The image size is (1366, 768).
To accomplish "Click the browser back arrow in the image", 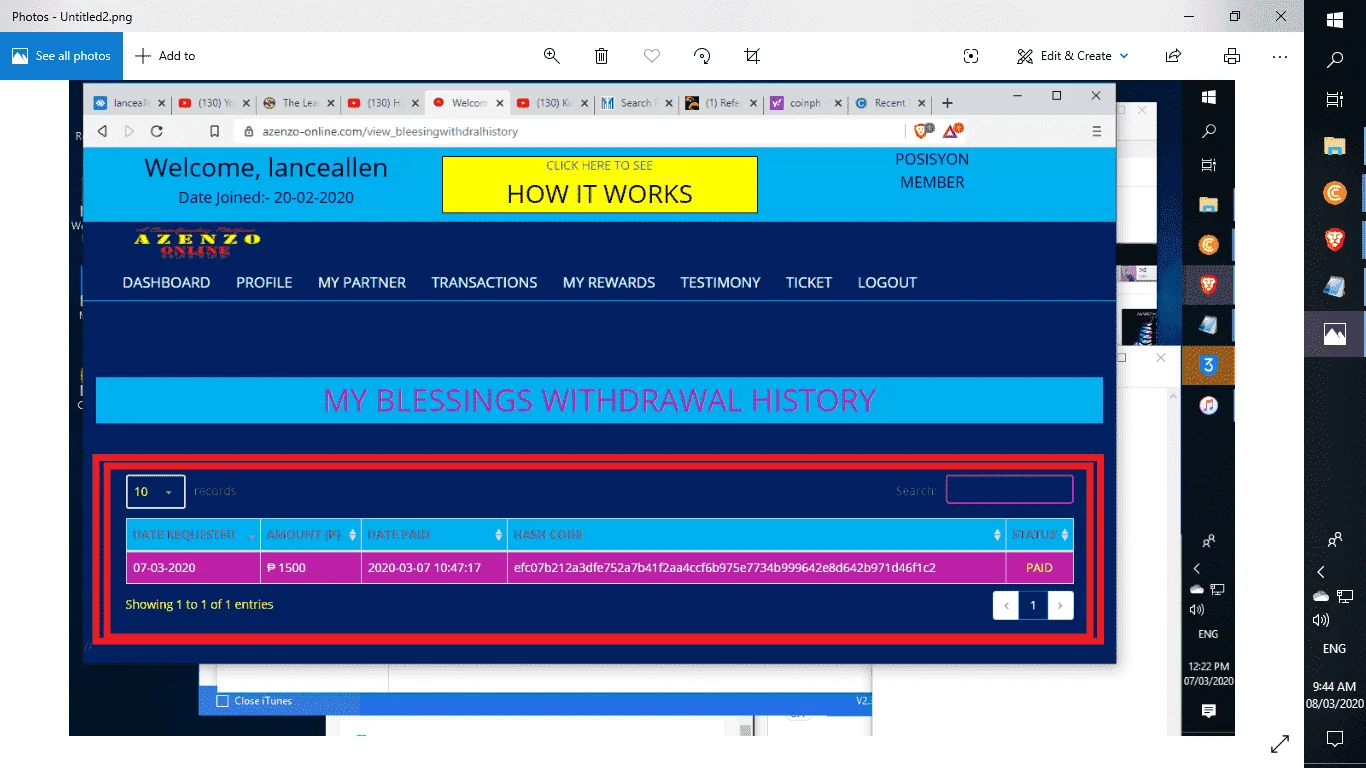I will point(102,131).
